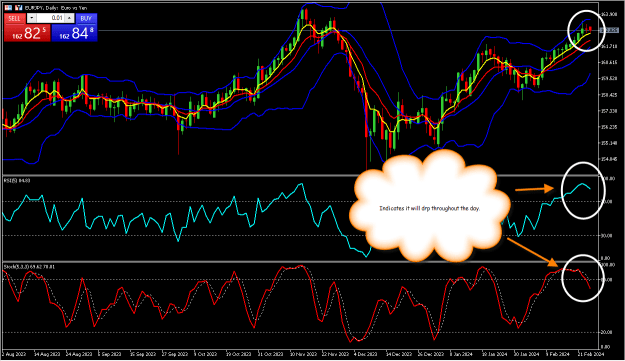Select the EURJPY Daily chart title text
625x361 pixels.
(56, 8)
